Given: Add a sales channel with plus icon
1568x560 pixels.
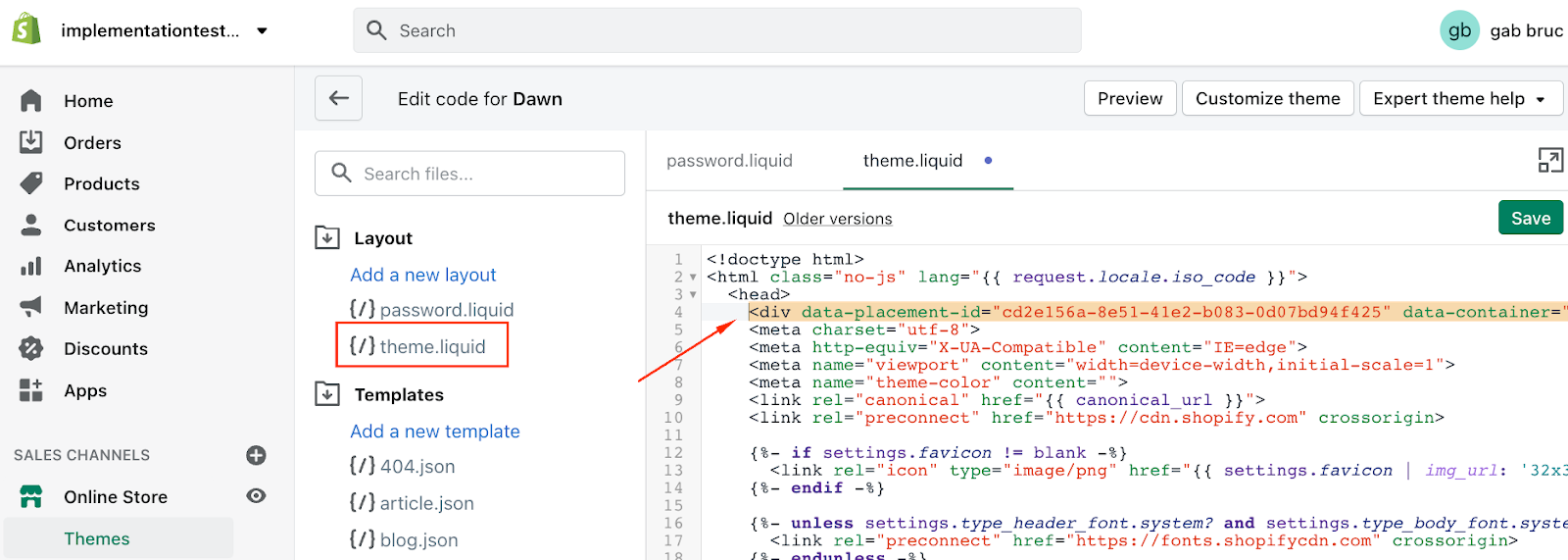Looking at the screenshot, I should click(256, 455).
